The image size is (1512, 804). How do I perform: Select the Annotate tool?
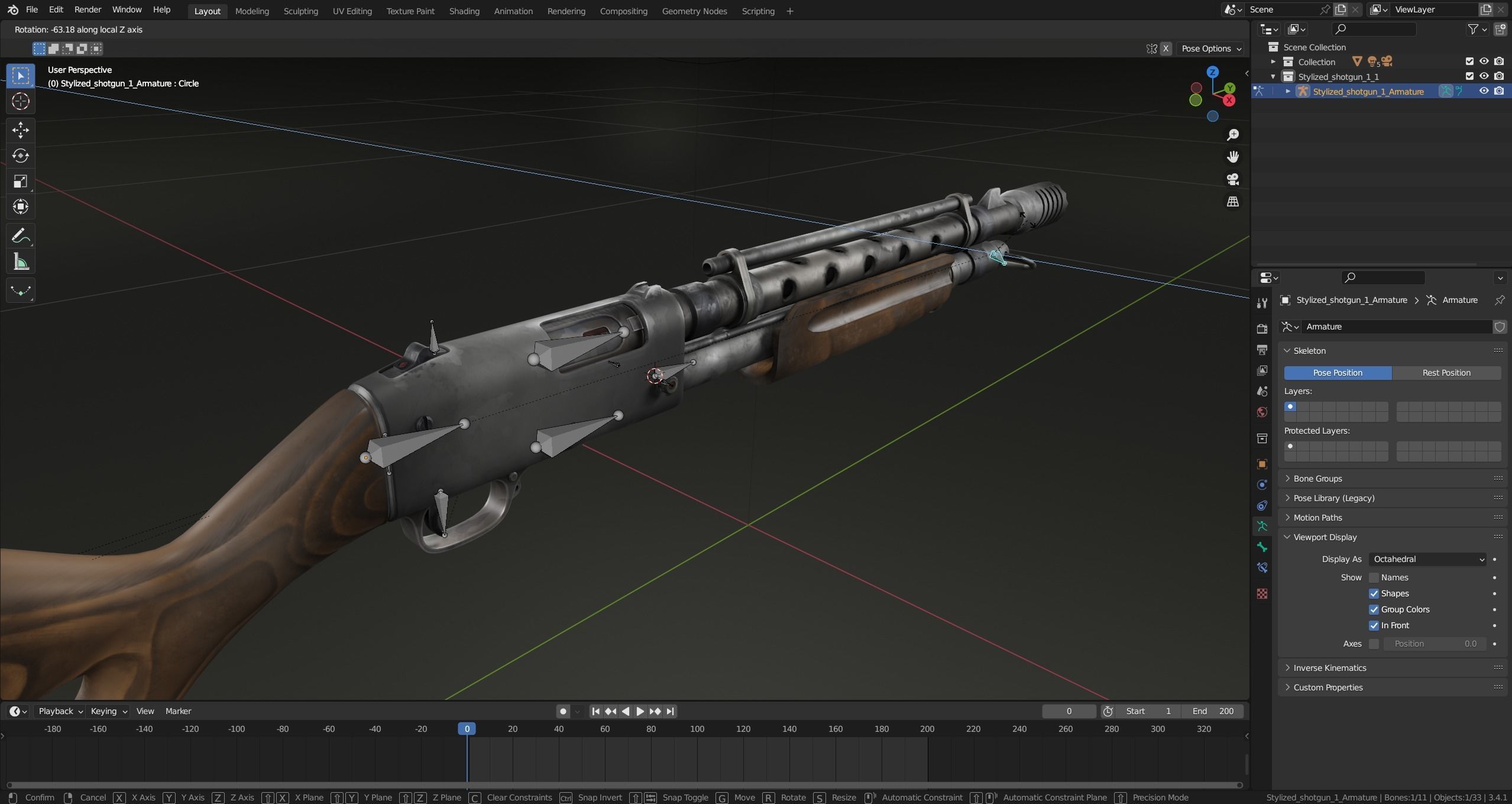(x=21, y=236)
